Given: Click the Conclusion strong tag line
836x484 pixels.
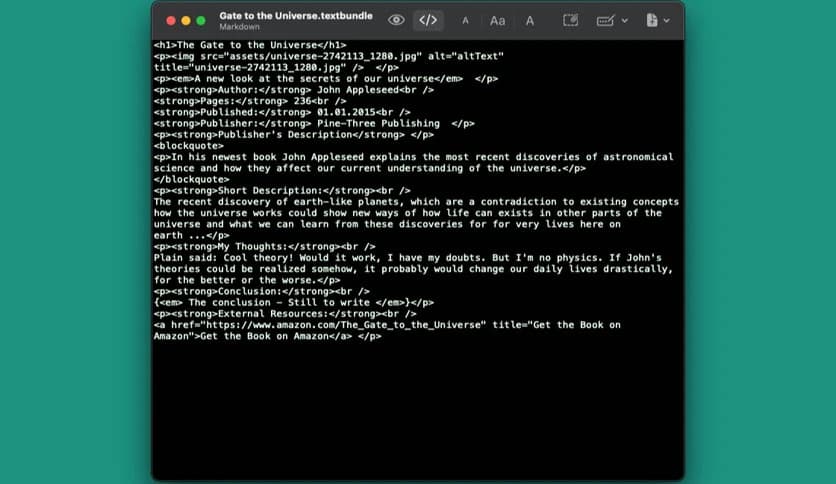Looking at the screenshot, I should click(x=262, y=292).
